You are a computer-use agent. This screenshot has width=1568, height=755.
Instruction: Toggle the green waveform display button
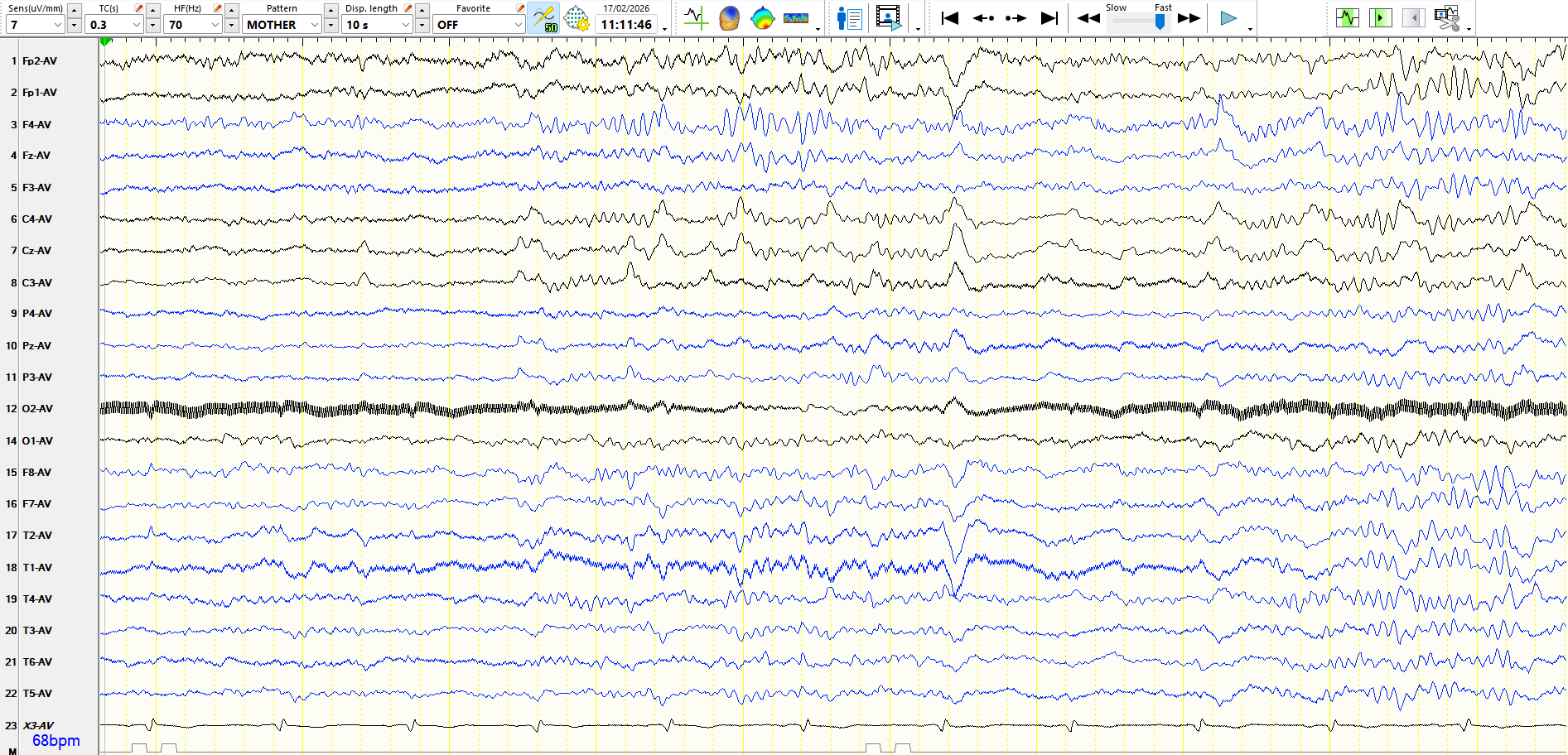[1347, 18]
